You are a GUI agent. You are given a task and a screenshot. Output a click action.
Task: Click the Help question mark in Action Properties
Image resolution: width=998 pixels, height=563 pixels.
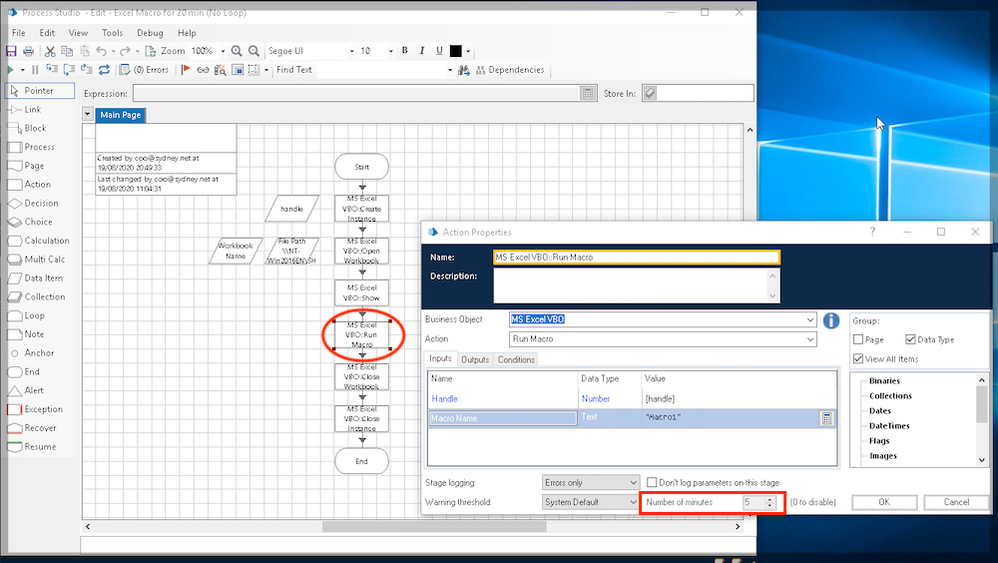[x=873, y=232]
